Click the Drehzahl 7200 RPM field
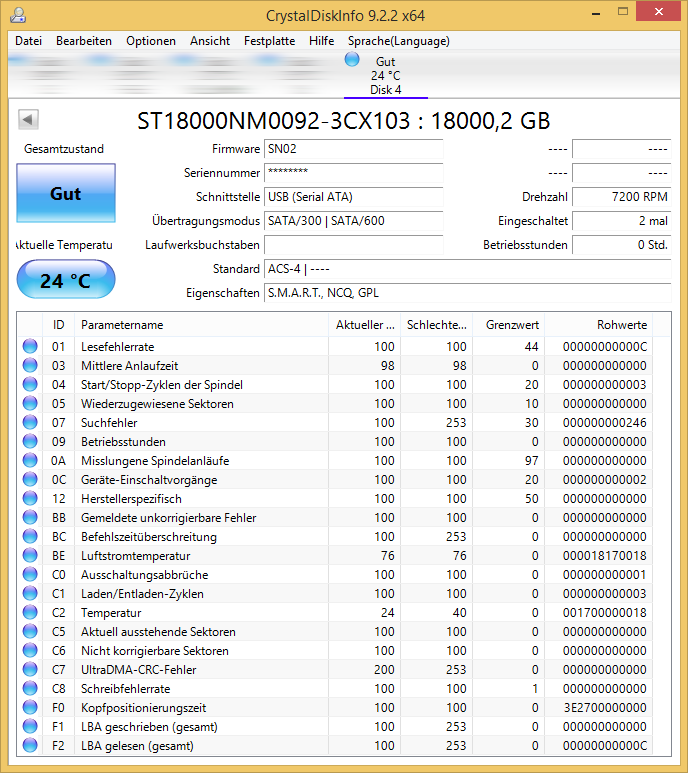 click(x=621, y=197)
